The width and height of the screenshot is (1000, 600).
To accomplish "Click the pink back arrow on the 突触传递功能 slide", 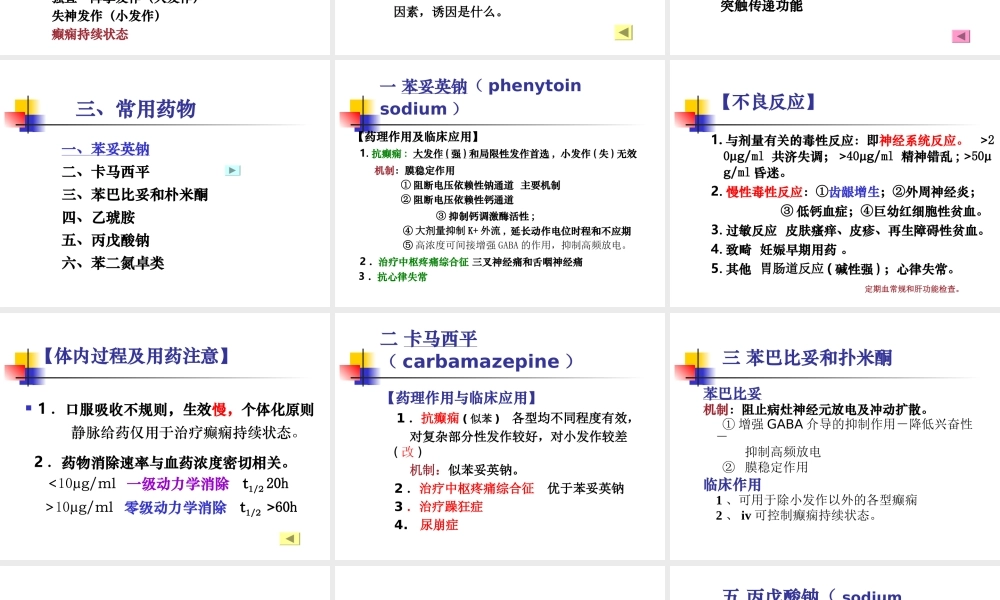I will [960, 36].
